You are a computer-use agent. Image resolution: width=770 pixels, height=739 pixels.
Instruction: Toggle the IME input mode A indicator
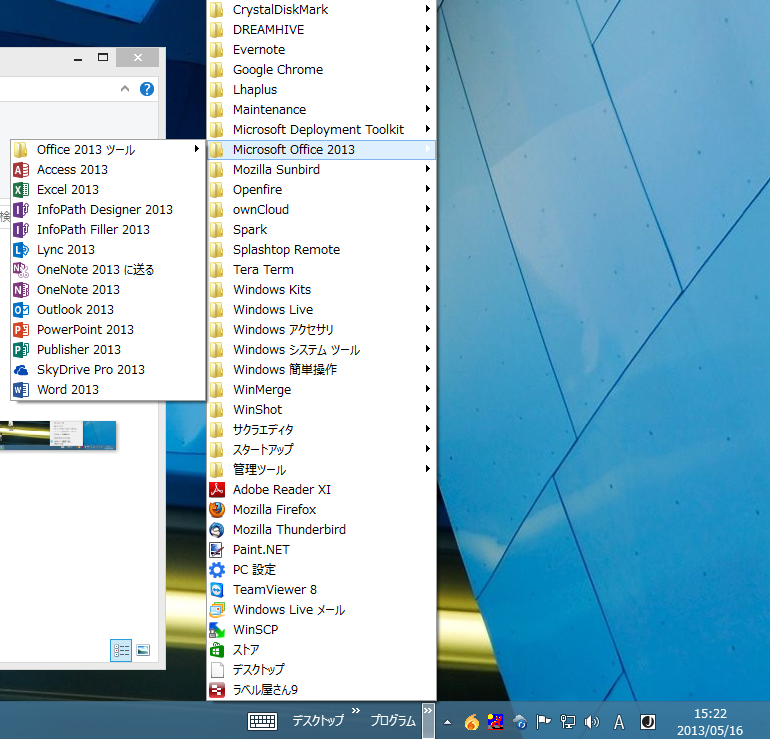619,722
